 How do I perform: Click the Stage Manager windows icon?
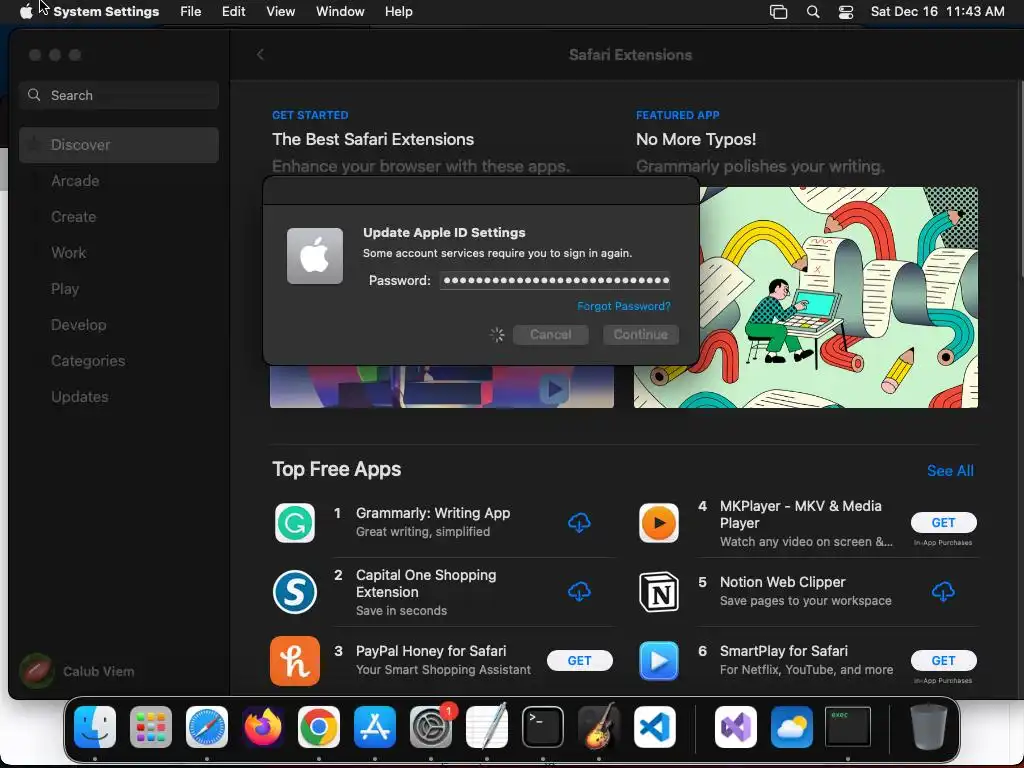coord(778,12)
